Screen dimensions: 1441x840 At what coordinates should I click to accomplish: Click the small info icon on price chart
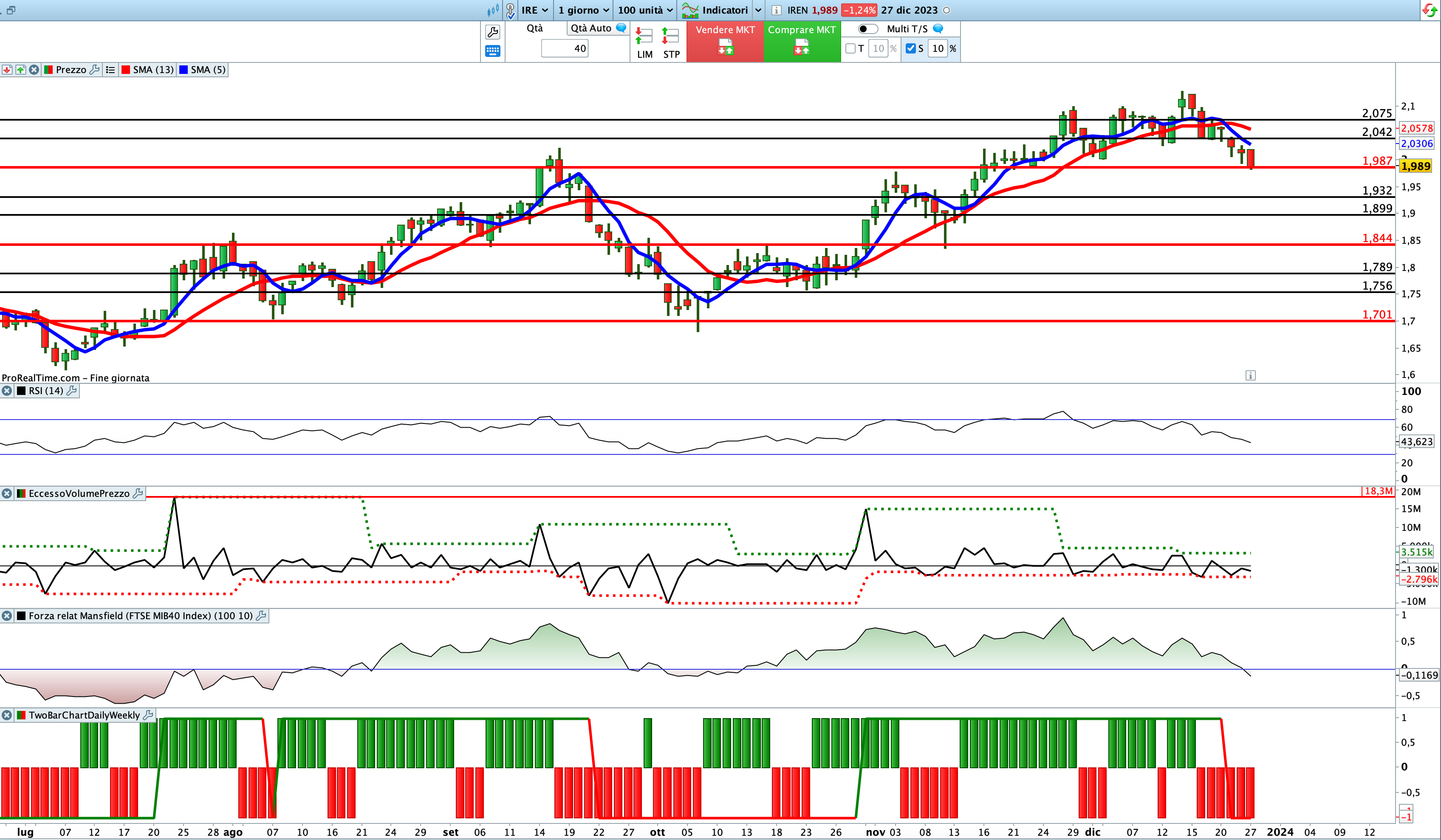pyautogui.click(x=1251, y=375)
